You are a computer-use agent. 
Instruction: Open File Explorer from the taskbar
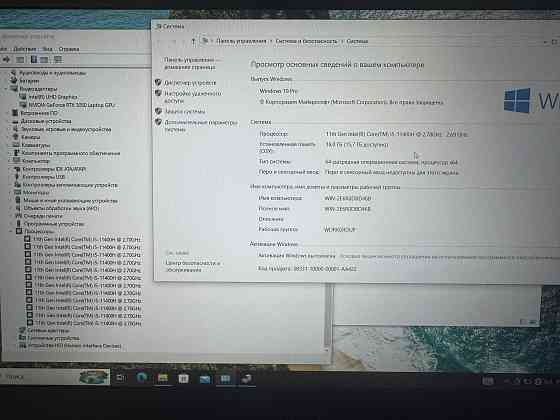[162, 378]
